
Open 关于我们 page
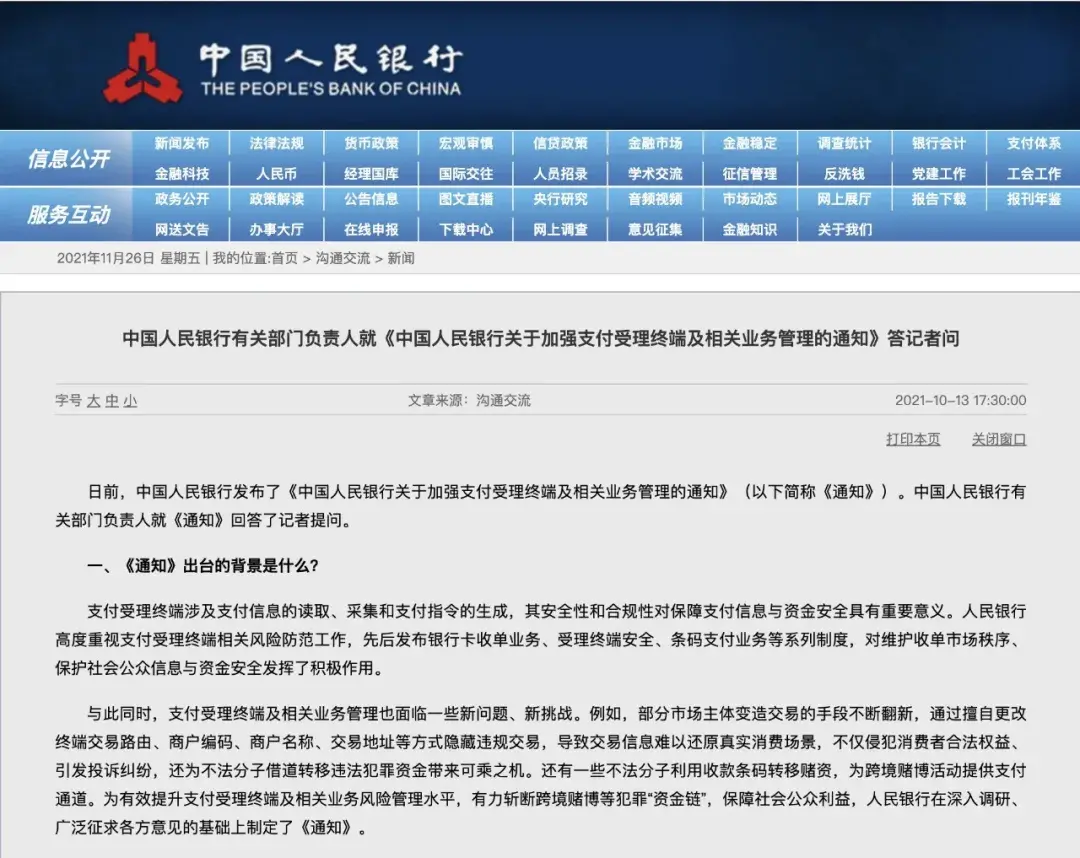click(844, 229)
